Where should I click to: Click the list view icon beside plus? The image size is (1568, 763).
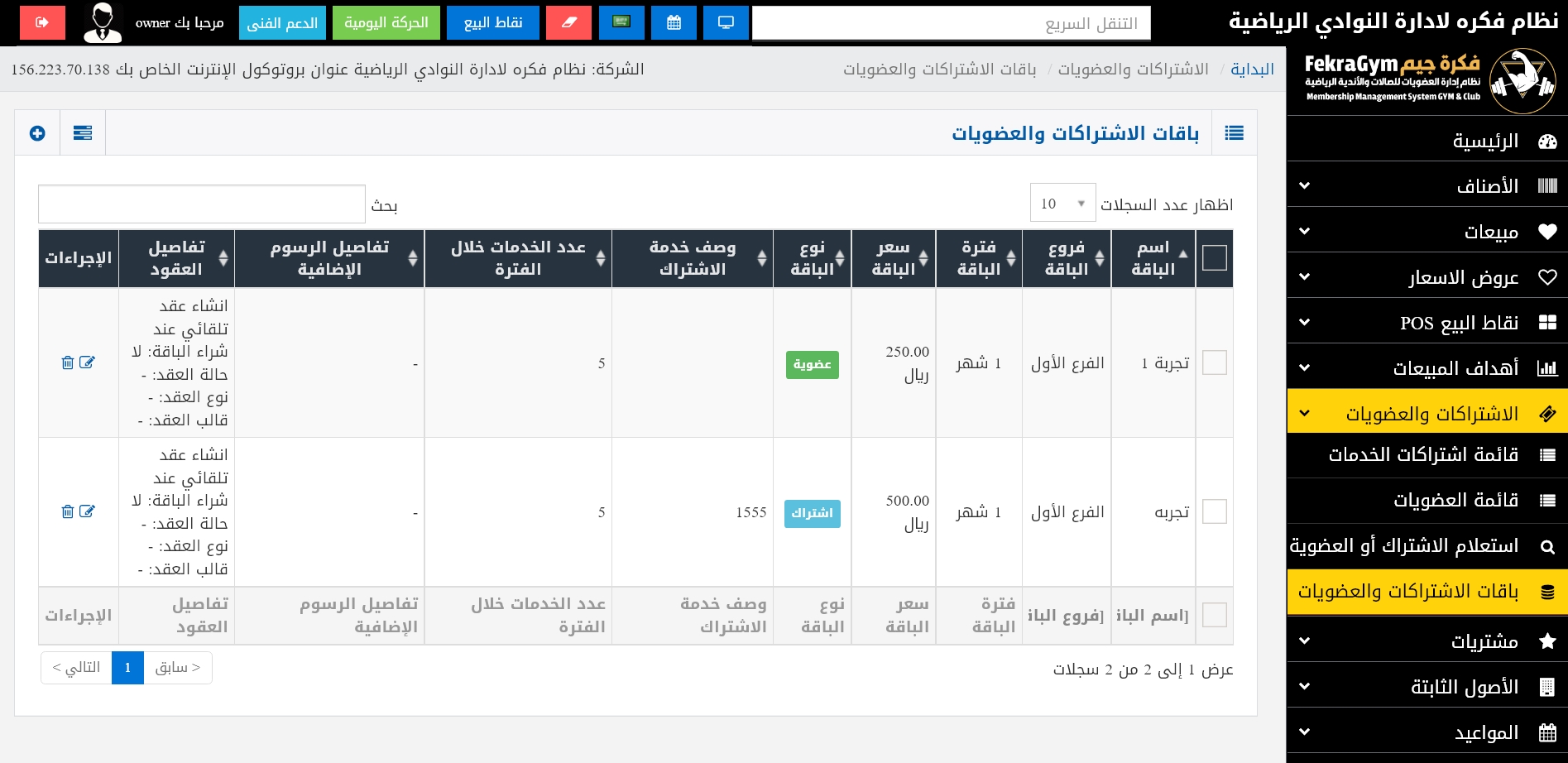[83, 133]
